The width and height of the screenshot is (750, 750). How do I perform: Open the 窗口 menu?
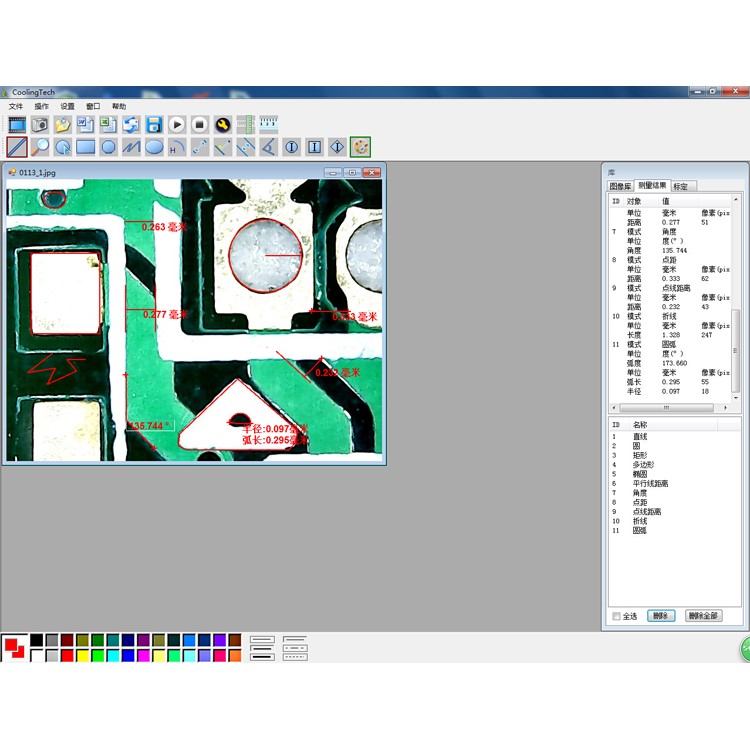coord(93,106)
